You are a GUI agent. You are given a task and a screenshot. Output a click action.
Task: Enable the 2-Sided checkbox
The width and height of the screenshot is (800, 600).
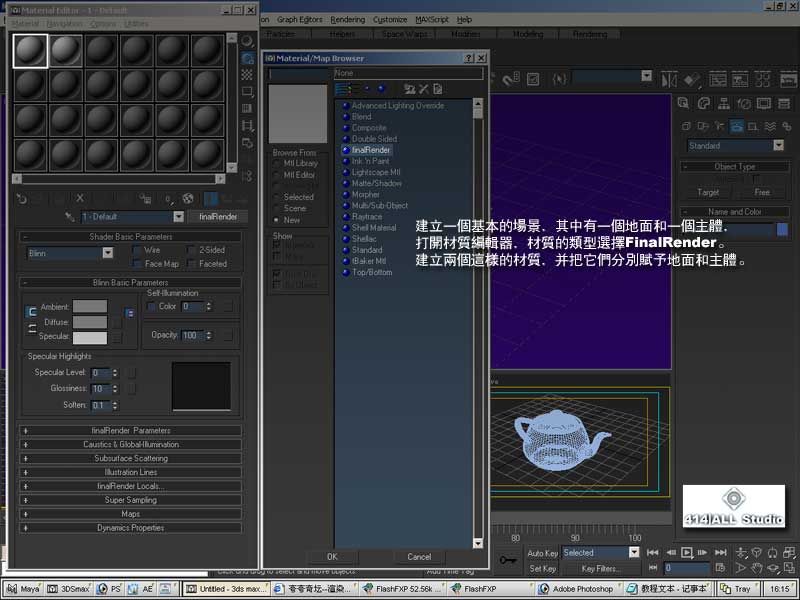[191, 250]
